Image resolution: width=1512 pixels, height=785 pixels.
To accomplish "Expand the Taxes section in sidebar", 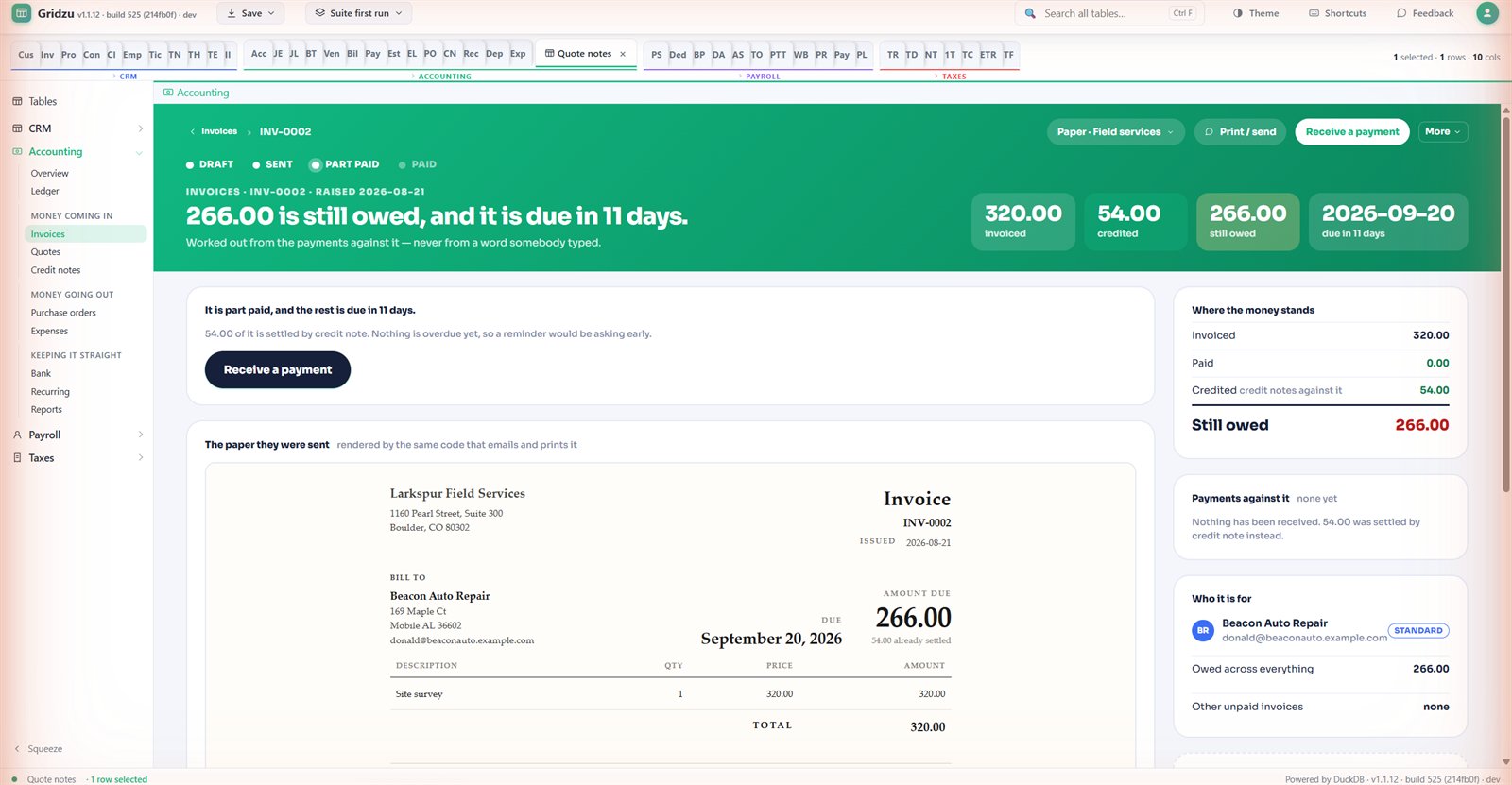I will [141, 458].
